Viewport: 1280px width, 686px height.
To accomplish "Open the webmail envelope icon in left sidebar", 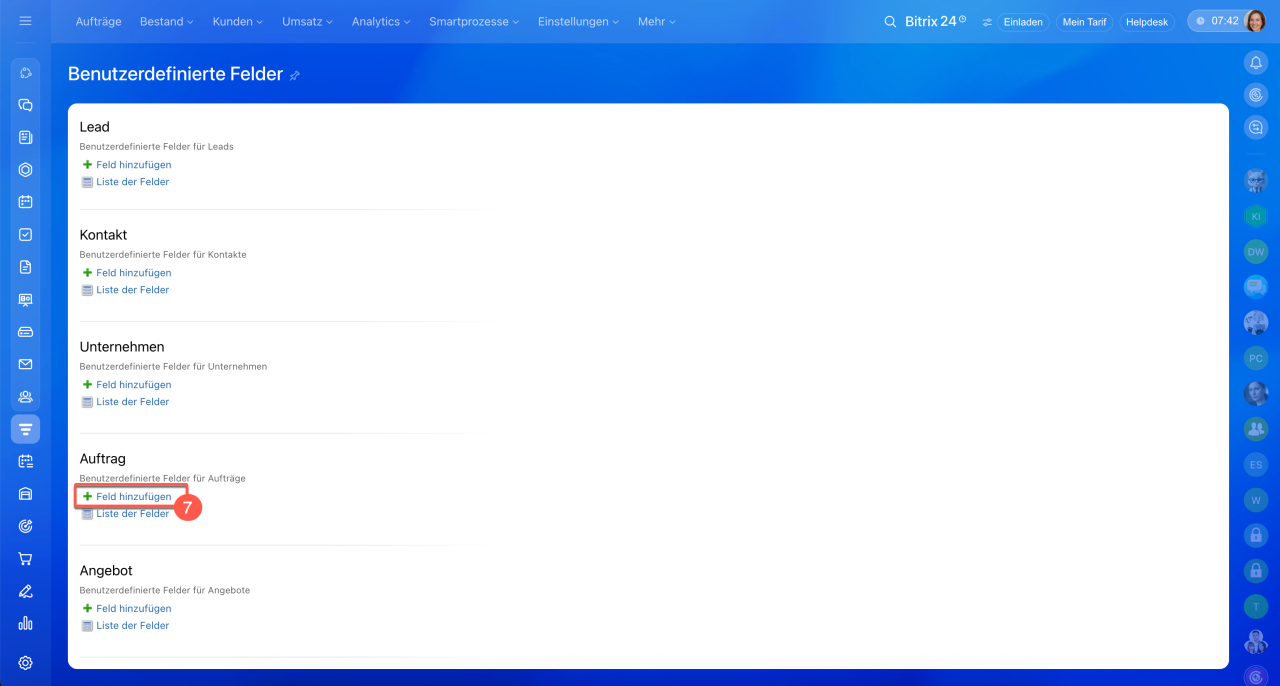I will 26,364.
